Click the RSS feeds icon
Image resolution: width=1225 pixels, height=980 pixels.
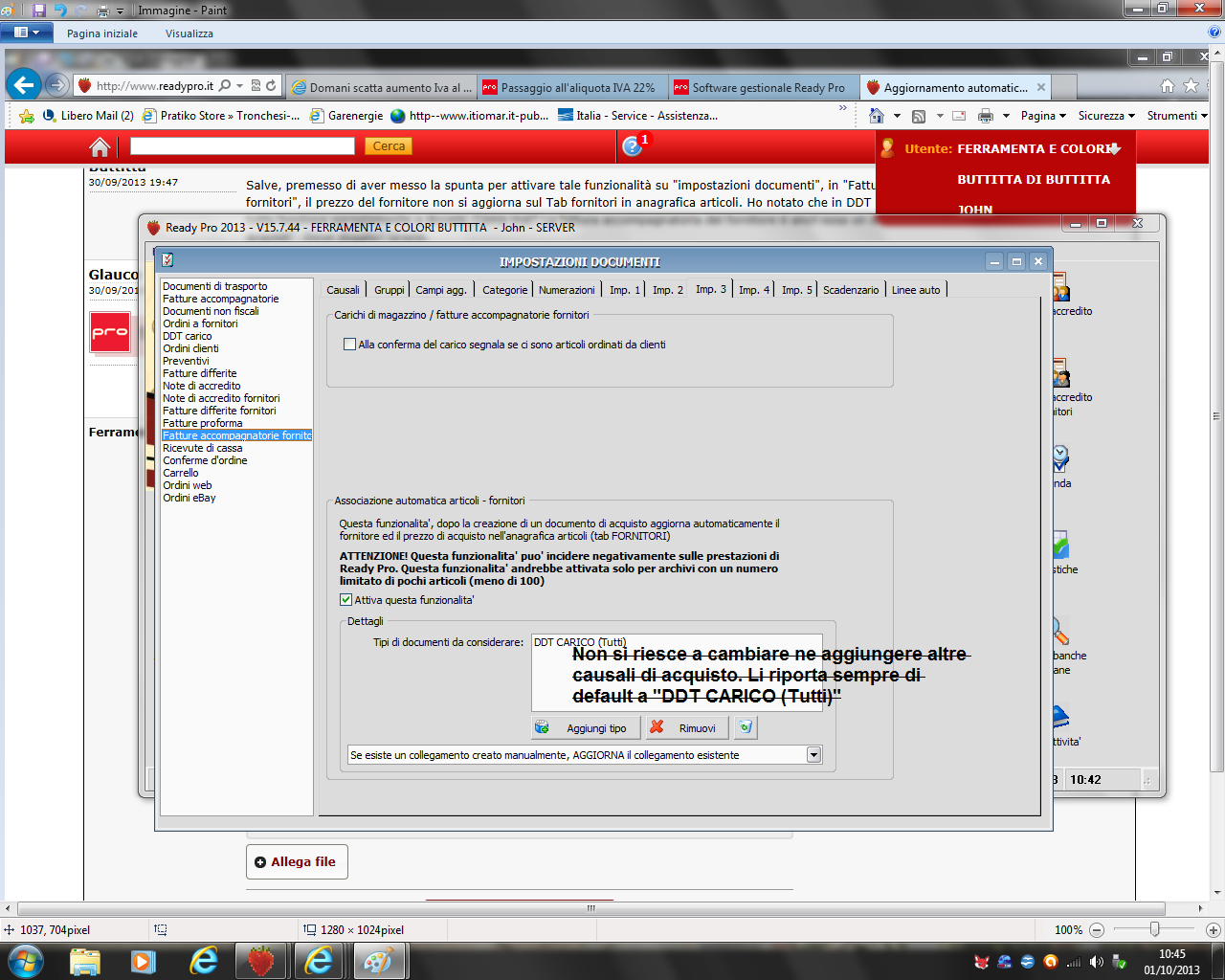pyautogui.click(x=919, y=116)
